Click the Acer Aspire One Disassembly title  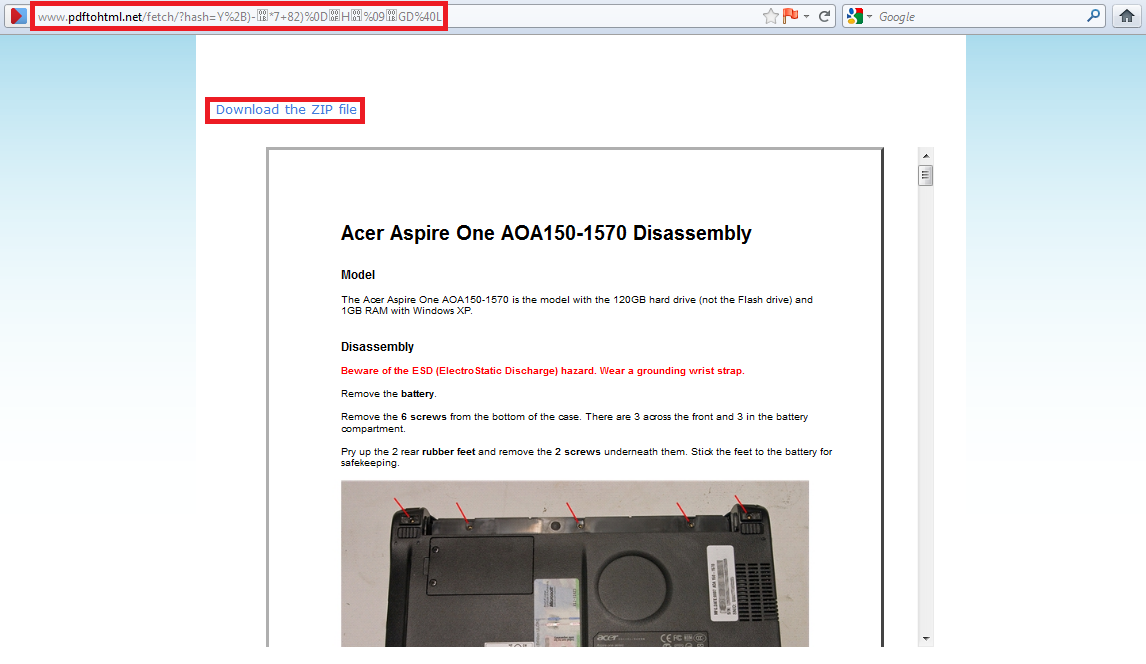pos(546,233)
